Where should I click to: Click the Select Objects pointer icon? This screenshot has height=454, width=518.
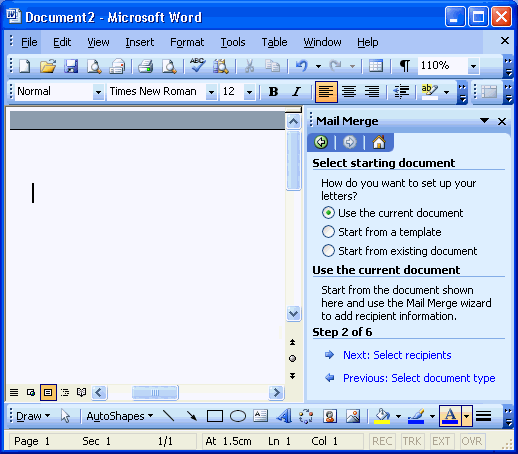[65, 416]
